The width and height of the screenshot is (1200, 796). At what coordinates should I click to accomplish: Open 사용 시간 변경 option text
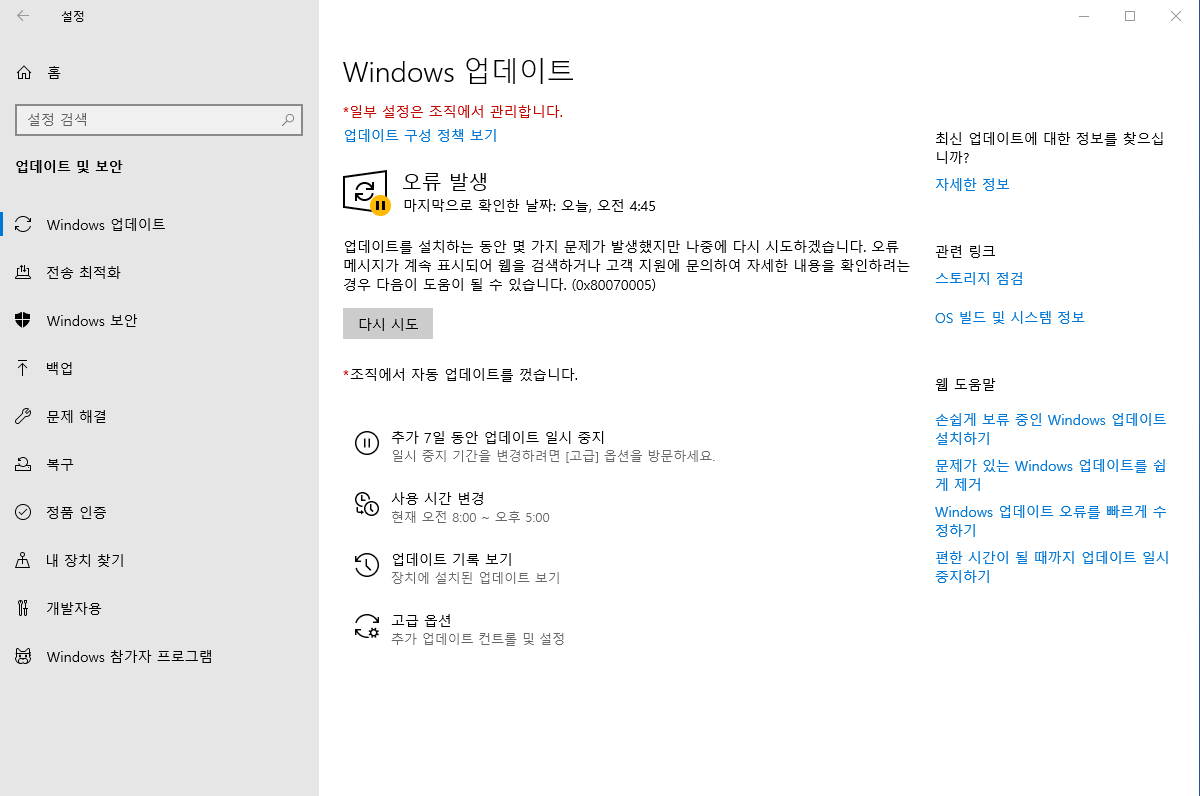(x=438, y=498)
